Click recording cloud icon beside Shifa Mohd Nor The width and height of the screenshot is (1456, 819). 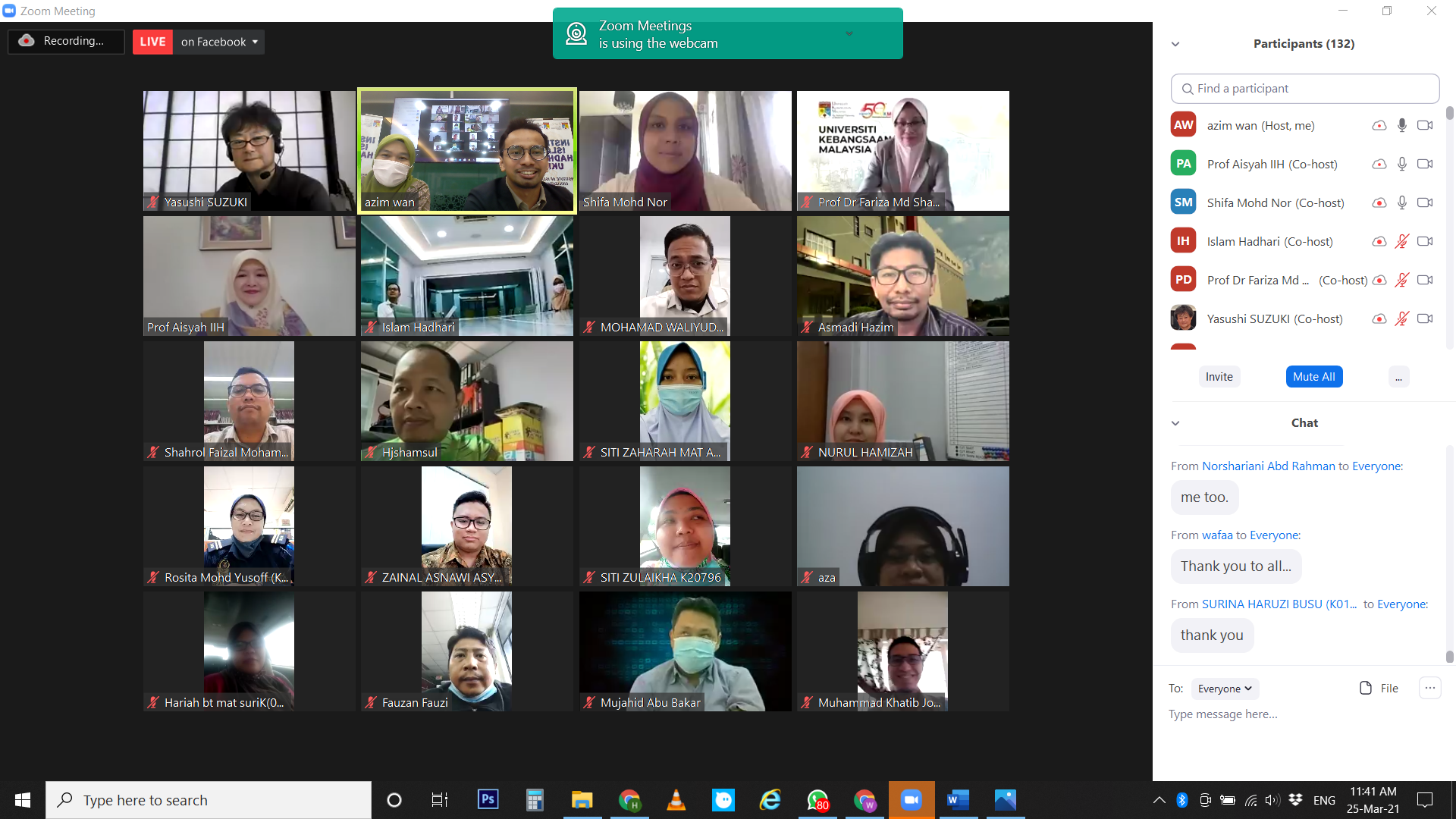click(1379, 202)
